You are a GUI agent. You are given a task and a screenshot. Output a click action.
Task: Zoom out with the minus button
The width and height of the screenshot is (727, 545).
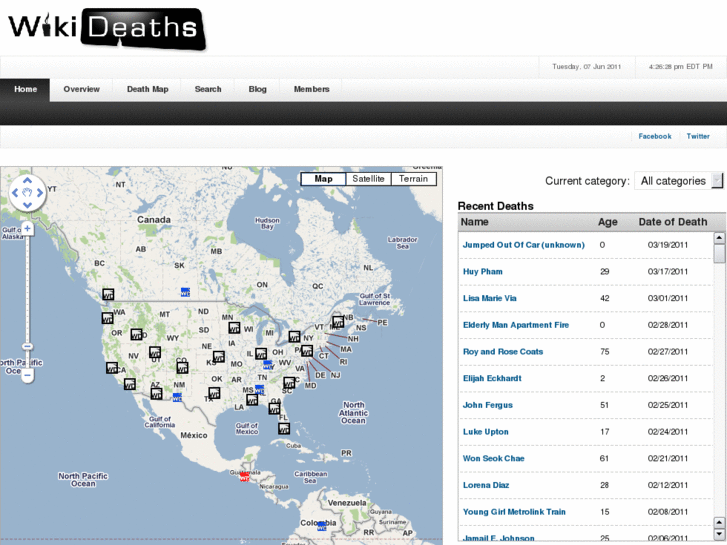coord(27,375)
